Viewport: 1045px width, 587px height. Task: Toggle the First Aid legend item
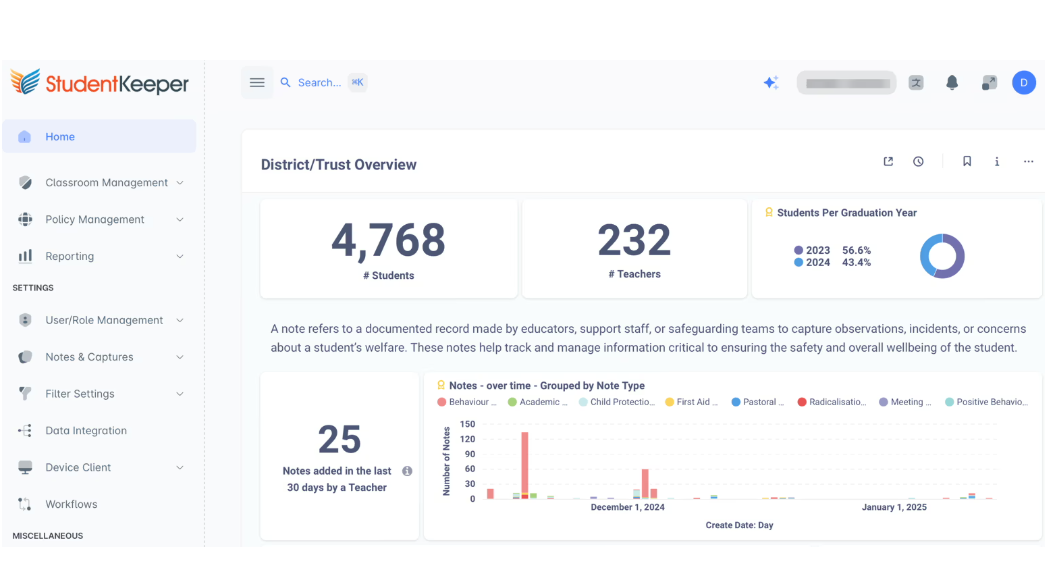691,402
